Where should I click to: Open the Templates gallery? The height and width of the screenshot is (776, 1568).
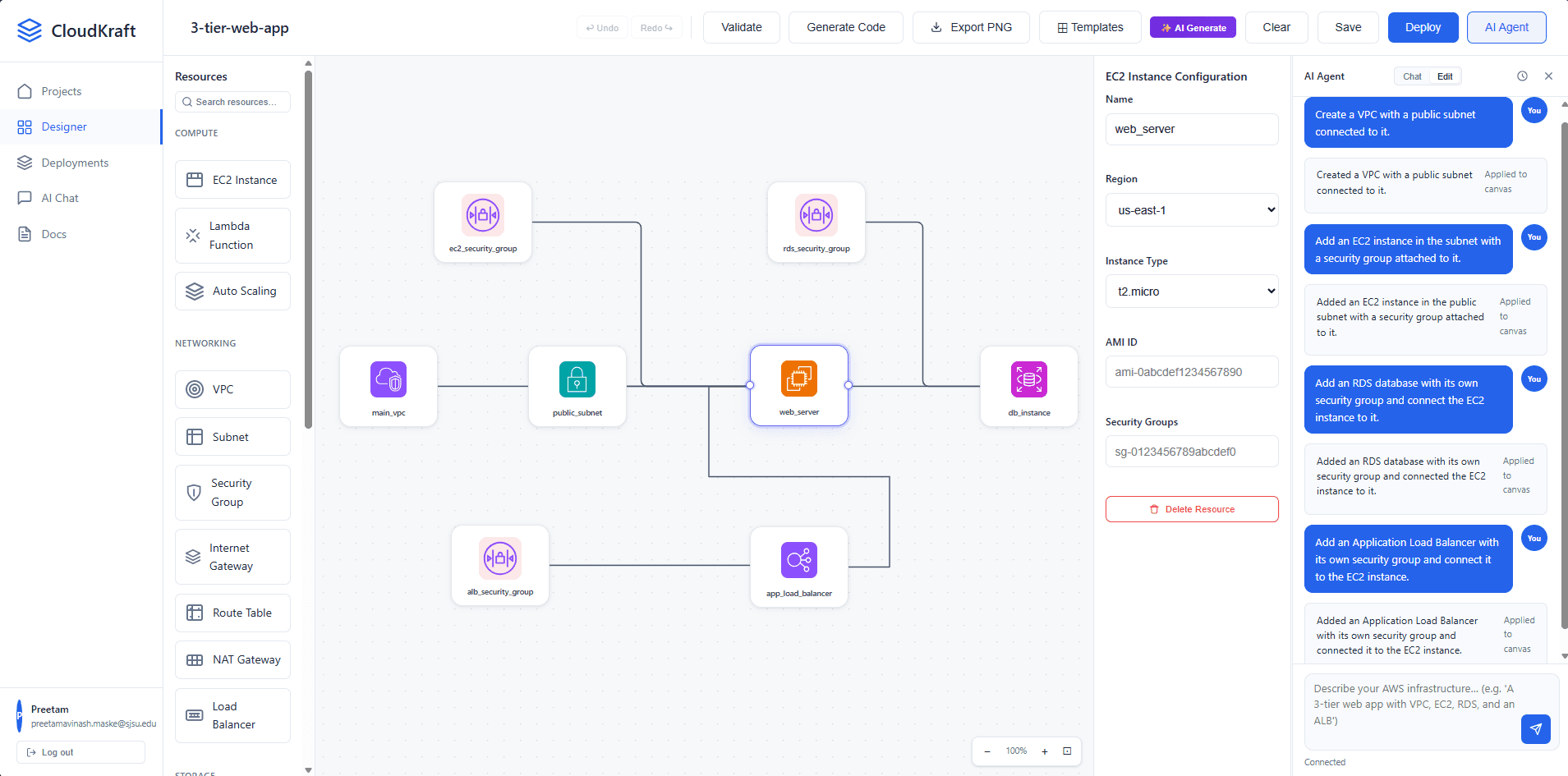(x=1090, y=27)
